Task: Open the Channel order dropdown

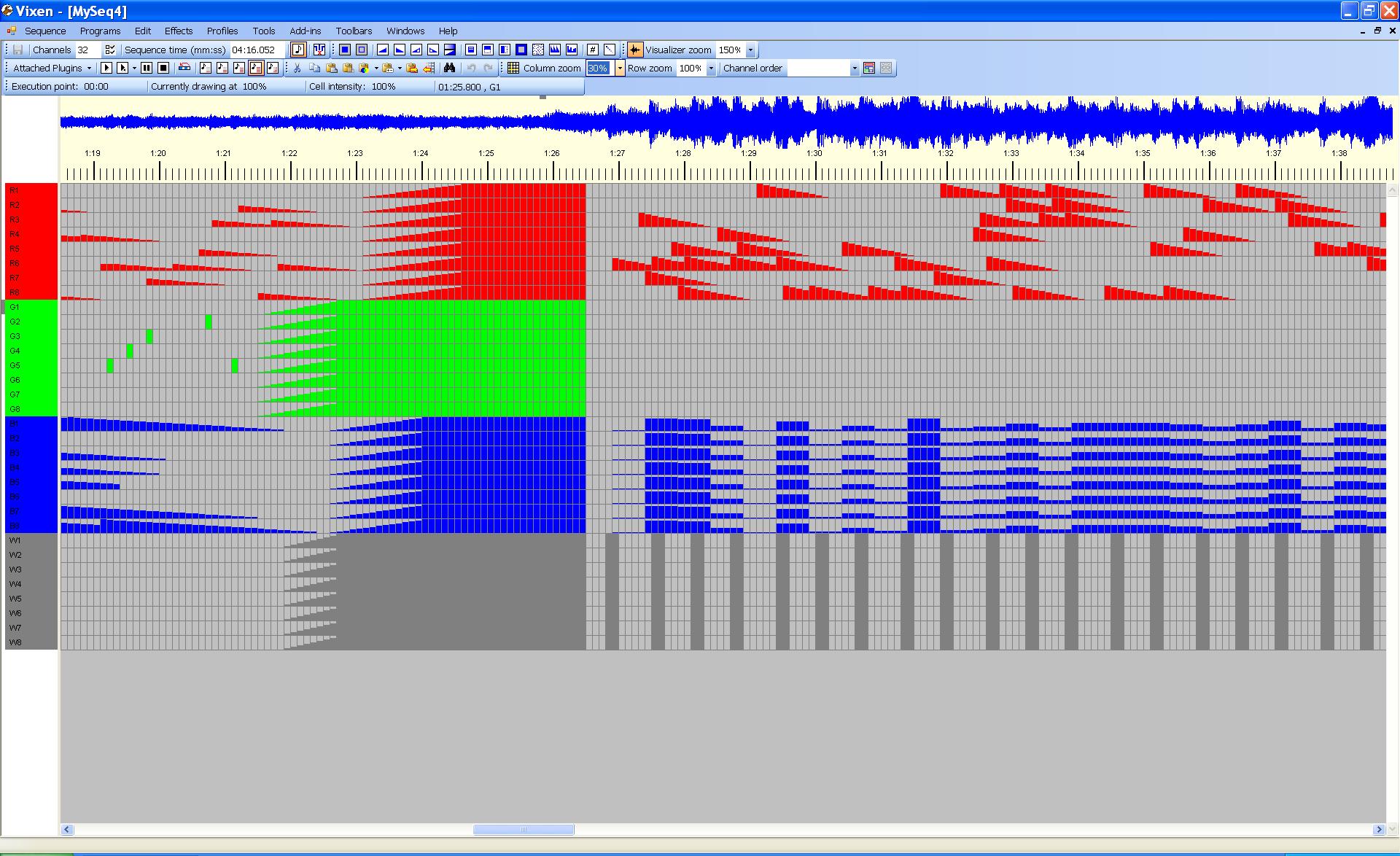Action: (855, 68)
